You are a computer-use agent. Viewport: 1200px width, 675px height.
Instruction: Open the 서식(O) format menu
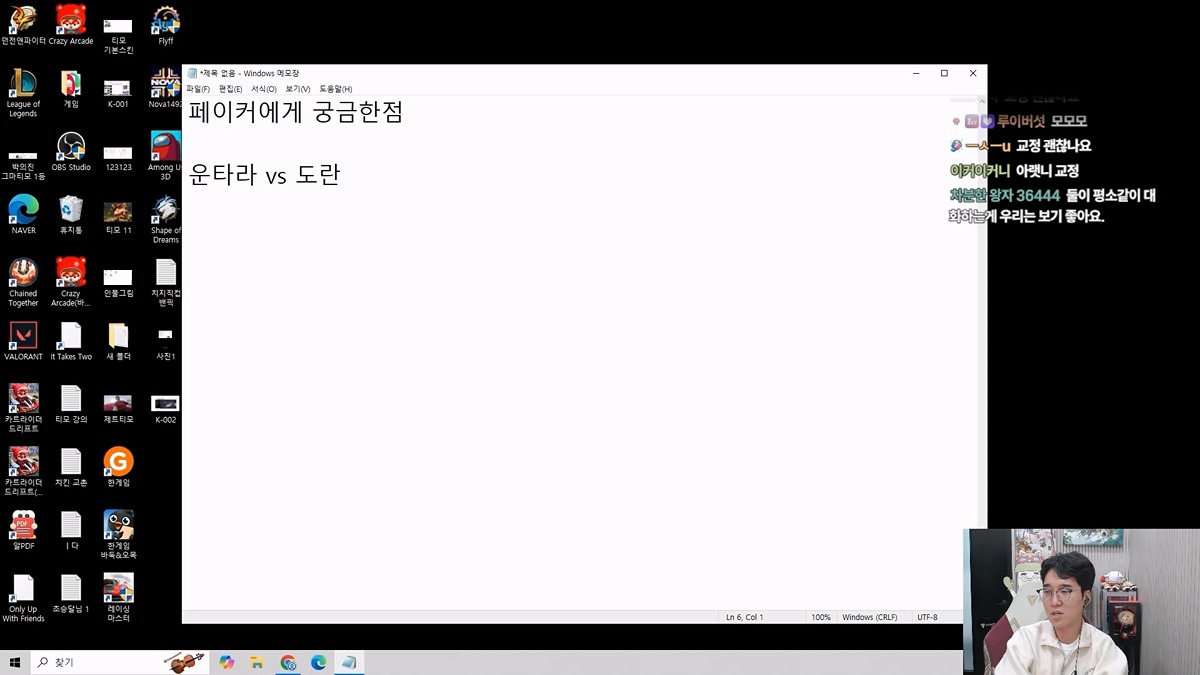pyautogui.click(x=263, y=89)
